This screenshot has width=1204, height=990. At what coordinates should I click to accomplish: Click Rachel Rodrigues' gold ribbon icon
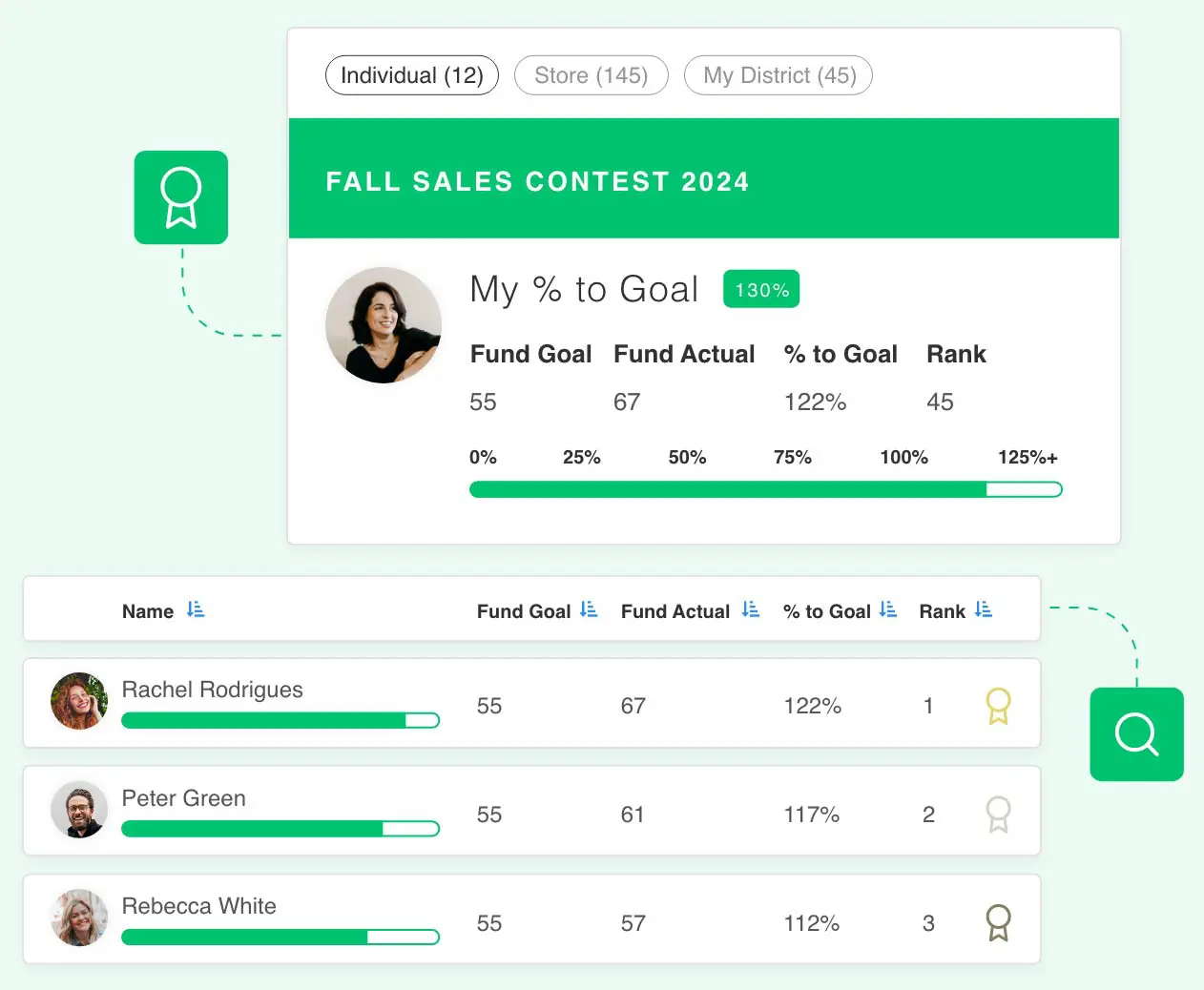[x=998, y=706]
